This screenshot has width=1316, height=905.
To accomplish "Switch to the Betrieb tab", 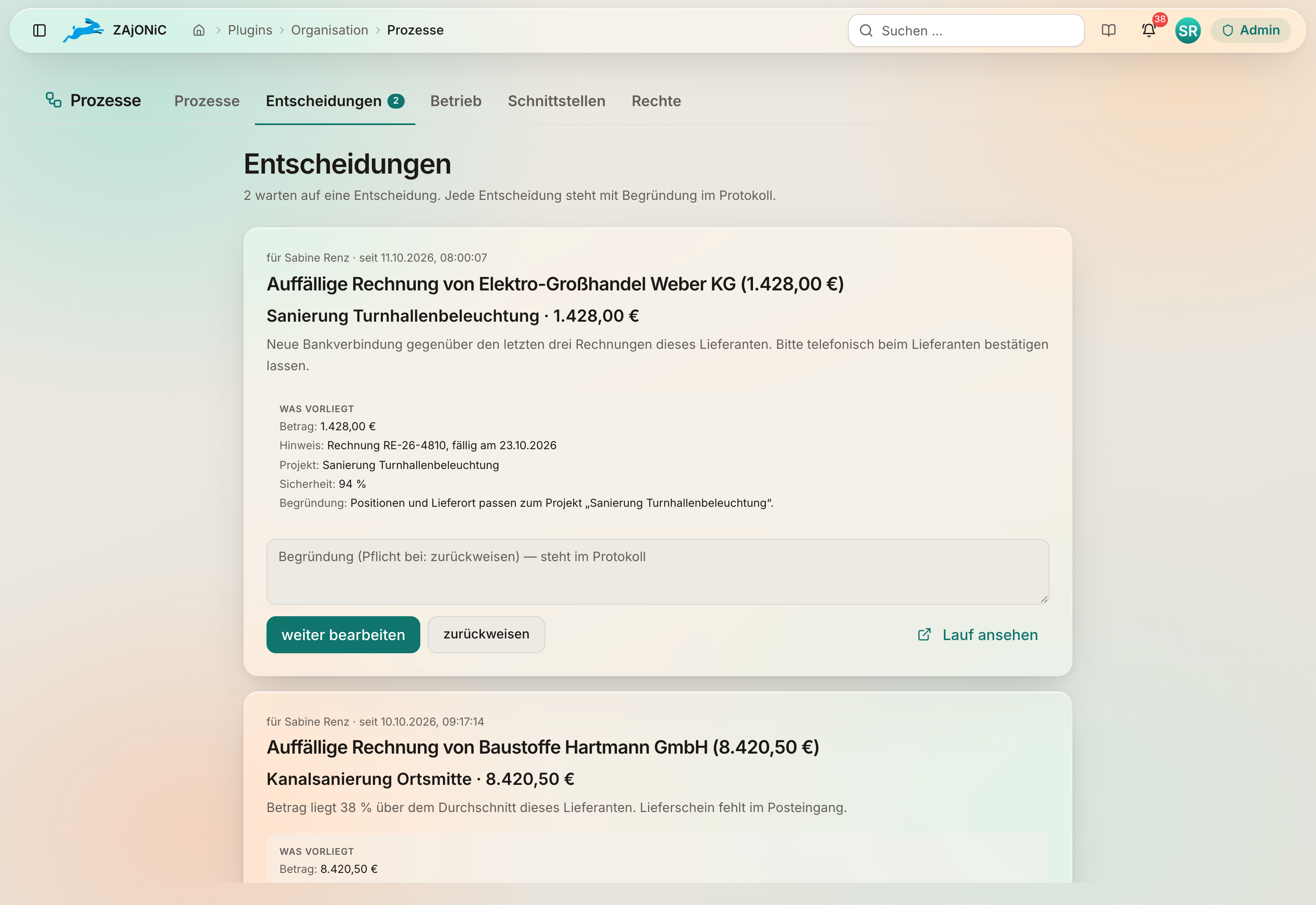I will [x=456, y=101].
